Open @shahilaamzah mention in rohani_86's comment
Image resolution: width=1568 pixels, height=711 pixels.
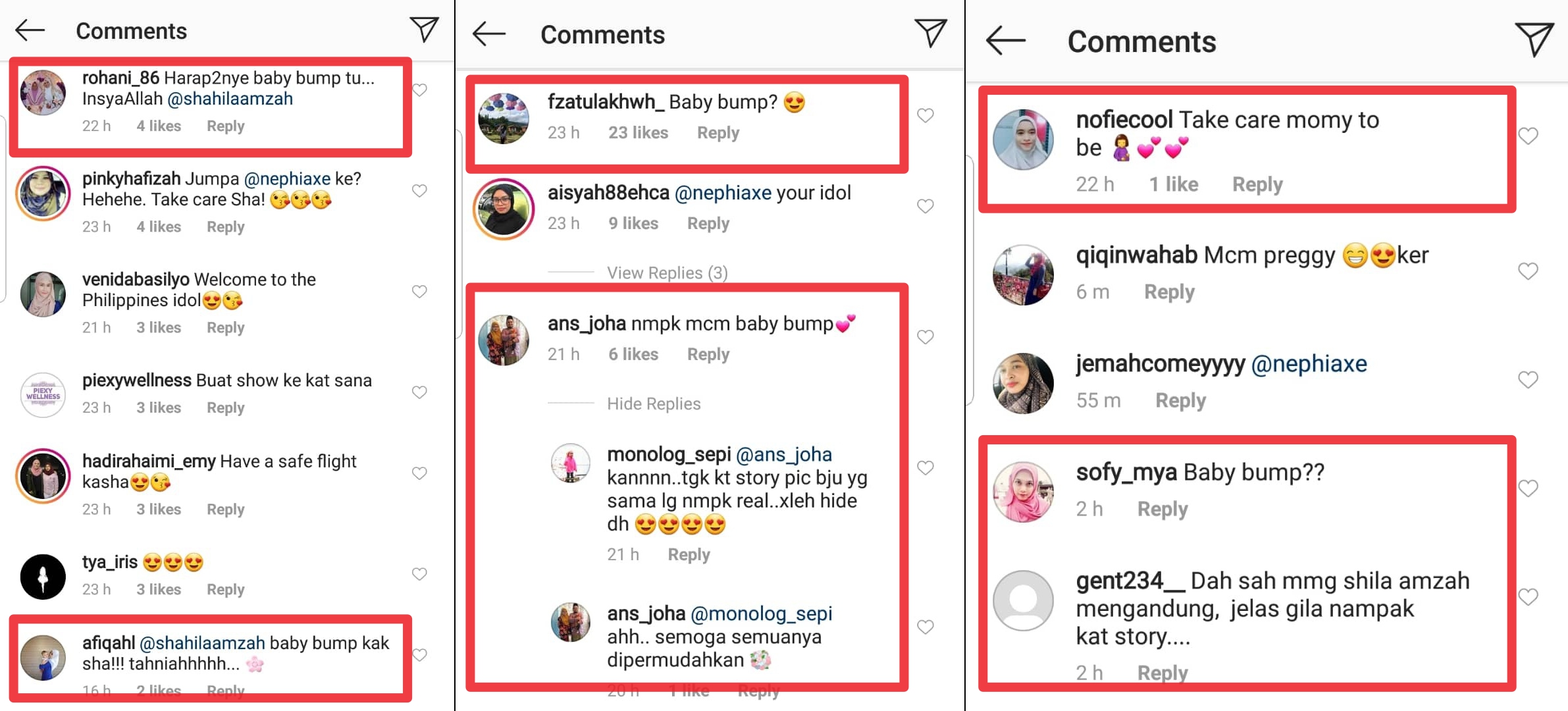[x=230, y=99]
